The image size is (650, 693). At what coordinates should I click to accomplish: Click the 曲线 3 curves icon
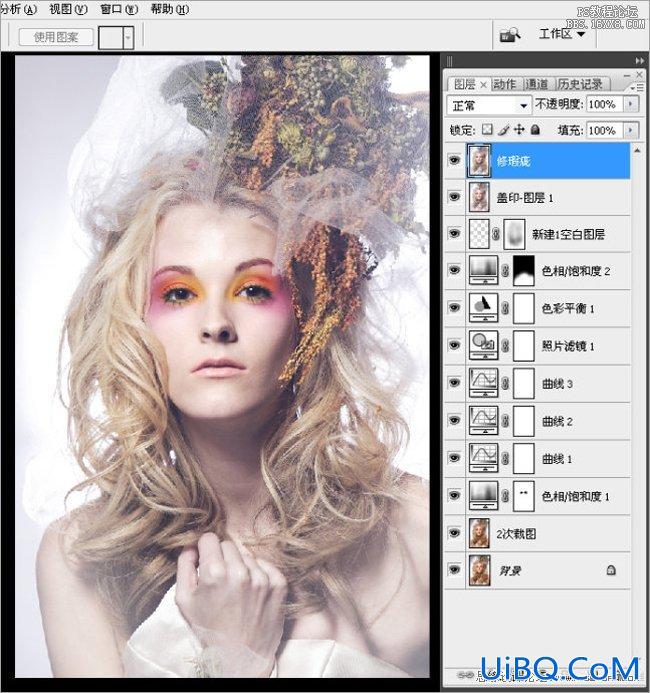click(483, 383)
